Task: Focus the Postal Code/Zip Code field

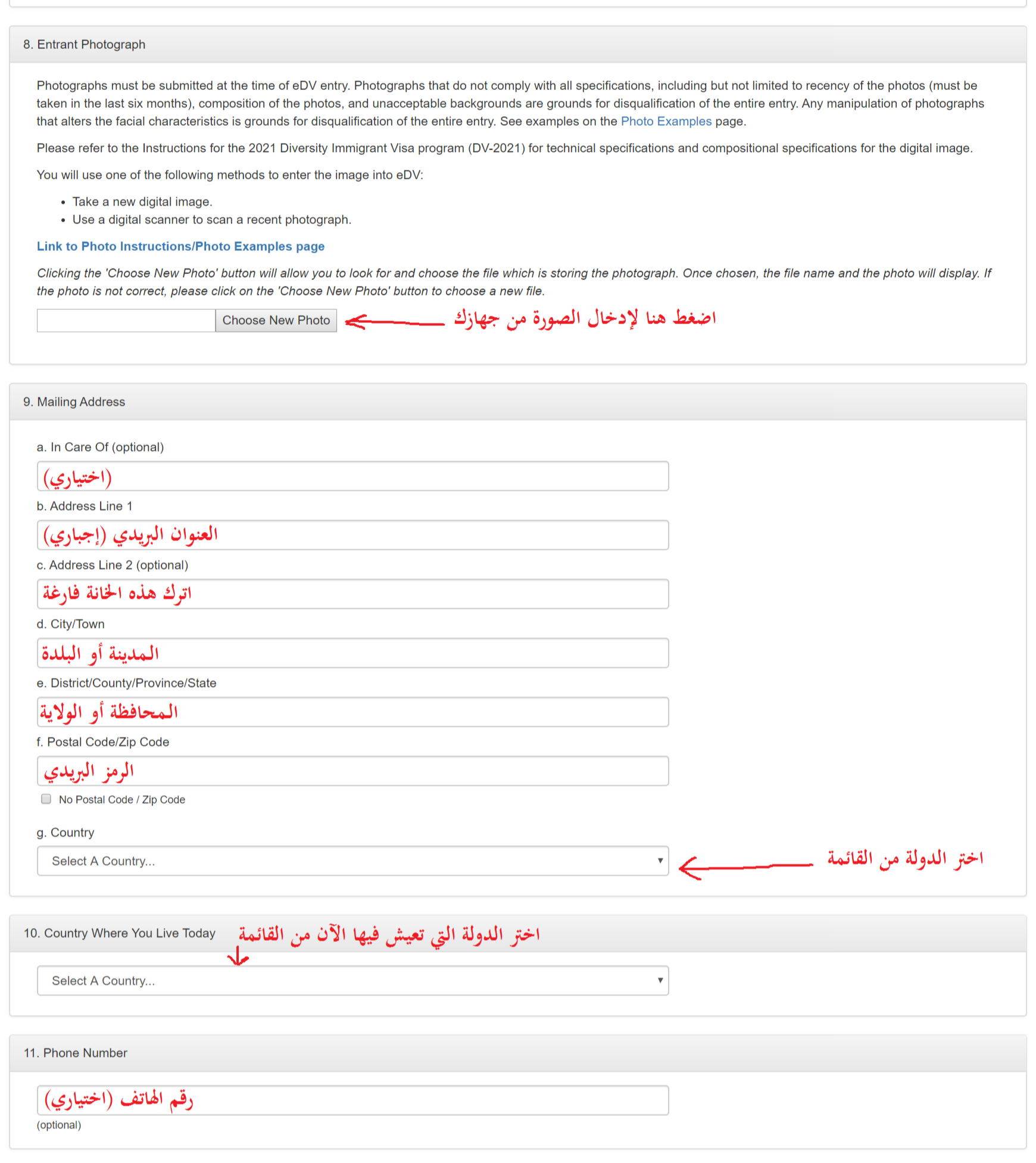Action: pos(352,771)
